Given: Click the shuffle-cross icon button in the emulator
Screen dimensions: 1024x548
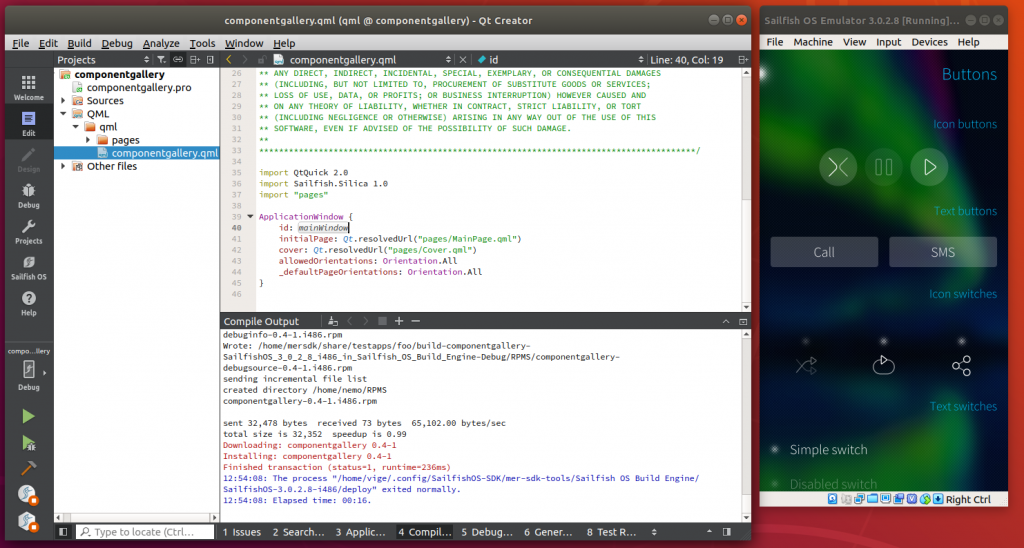Looking at the screenshot, I should pyautogui.click(x=838, y=167).
